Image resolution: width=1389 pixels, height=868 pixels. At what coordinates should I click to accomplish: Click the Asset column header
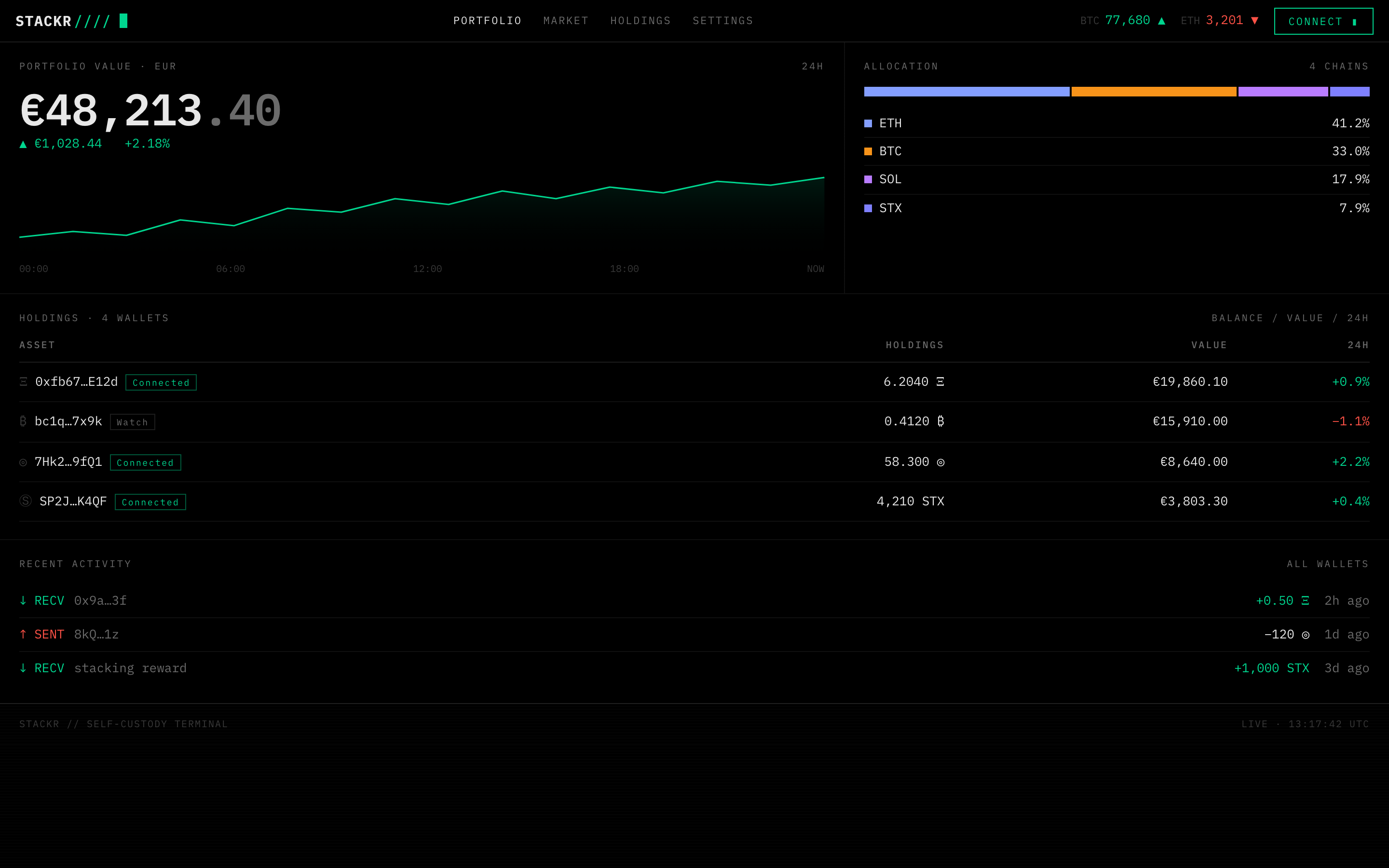coord(37,345)
